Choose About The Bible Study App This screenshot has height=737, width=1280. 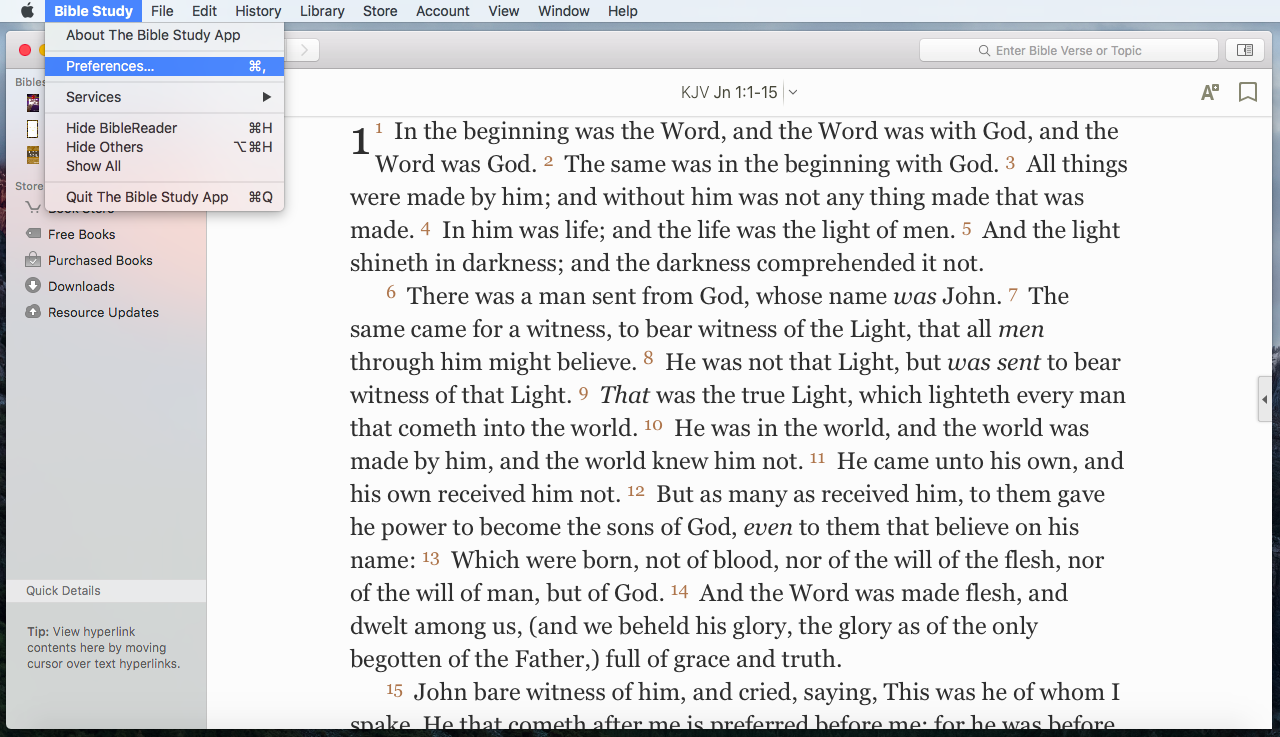pos(165,35)
